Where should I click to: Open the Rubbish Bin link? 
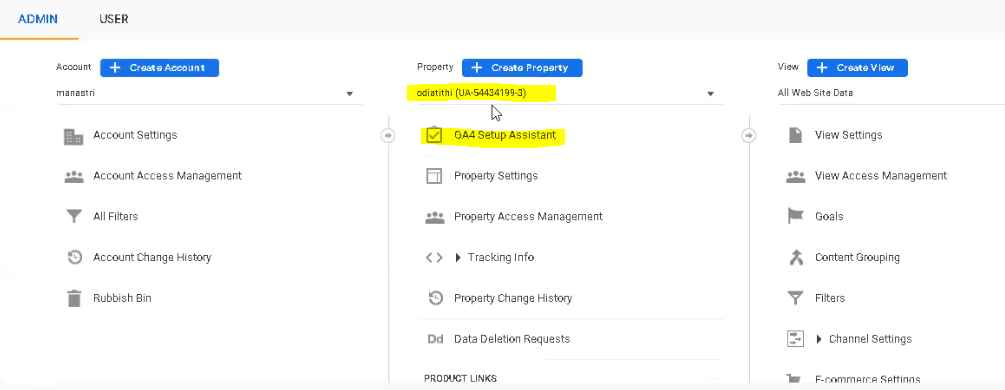122,298
